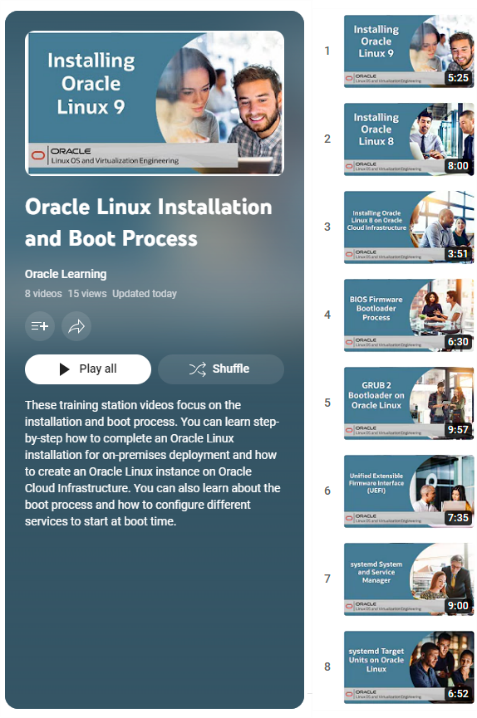Click index number 8 in the video list
Image resolution: width=477 pixels, height=718 pixels.
click(x=327, y=666)
